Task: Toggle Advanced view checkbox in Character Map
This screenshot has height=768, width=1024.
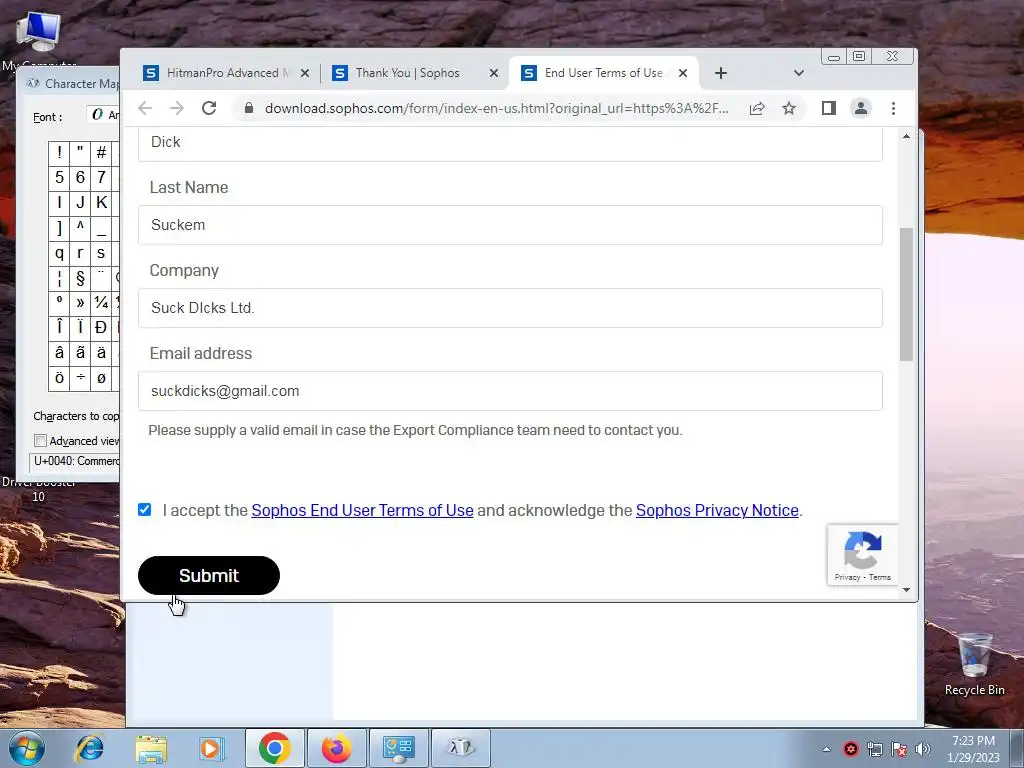Action: point(40,441)
